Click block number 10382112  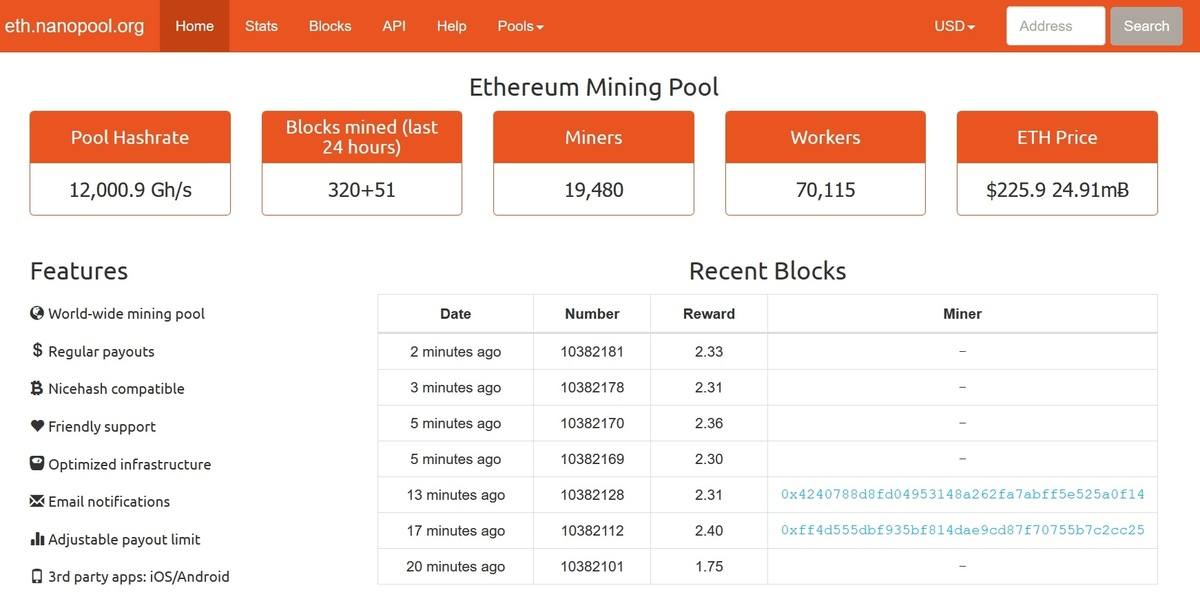(x=592, y=531)
